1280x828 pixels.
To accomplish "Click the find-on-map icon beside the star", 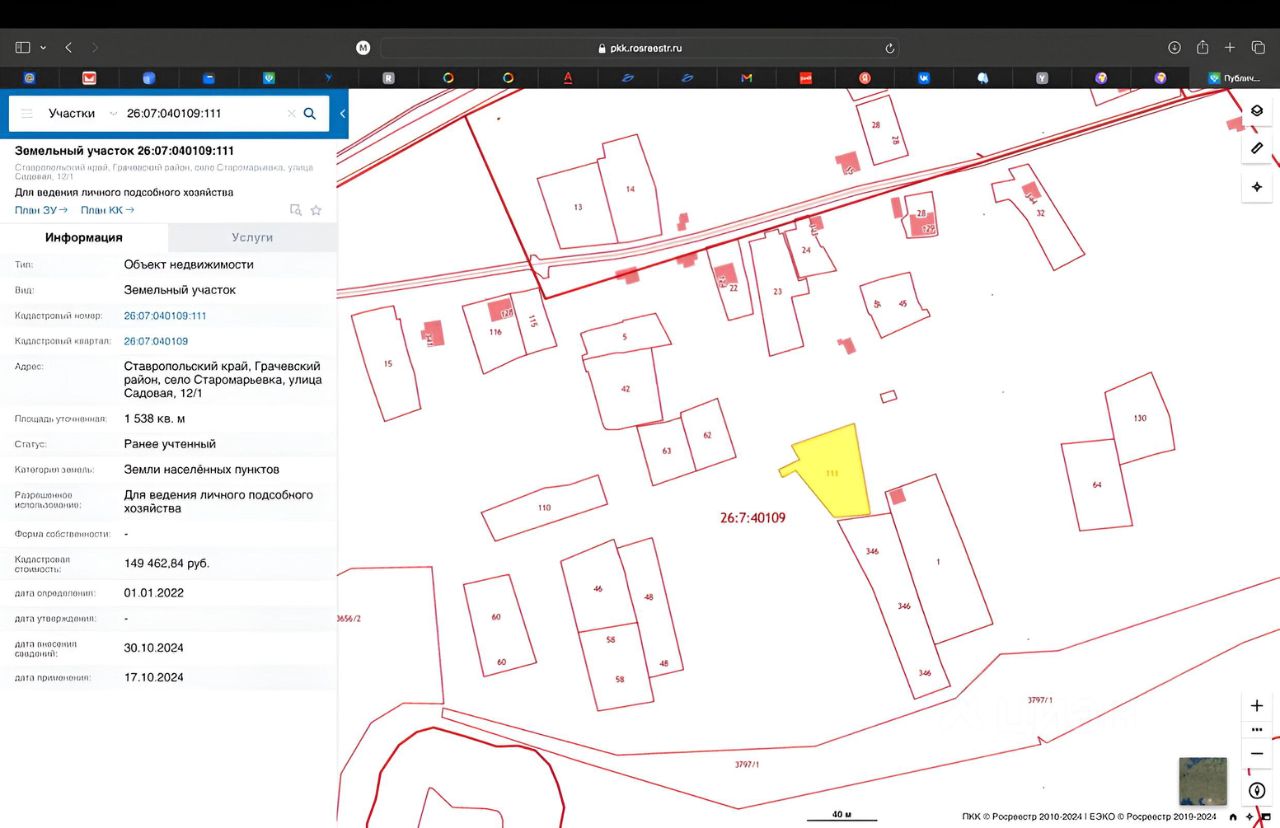I will [x=295, y=210].
